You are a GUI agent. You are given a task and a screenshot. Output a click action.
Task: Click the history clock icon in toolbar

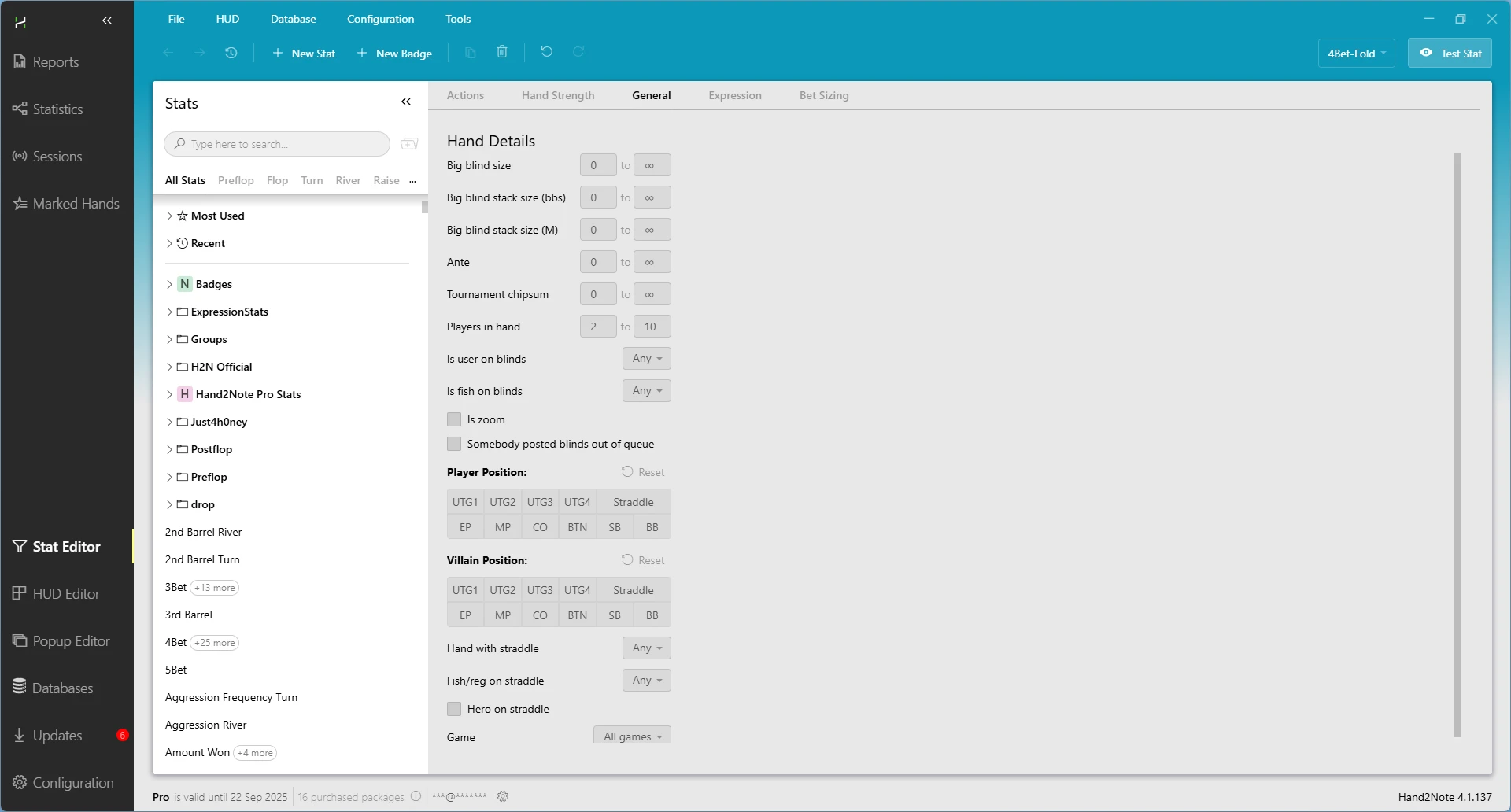pyautogui.click(x=231, y=53)
